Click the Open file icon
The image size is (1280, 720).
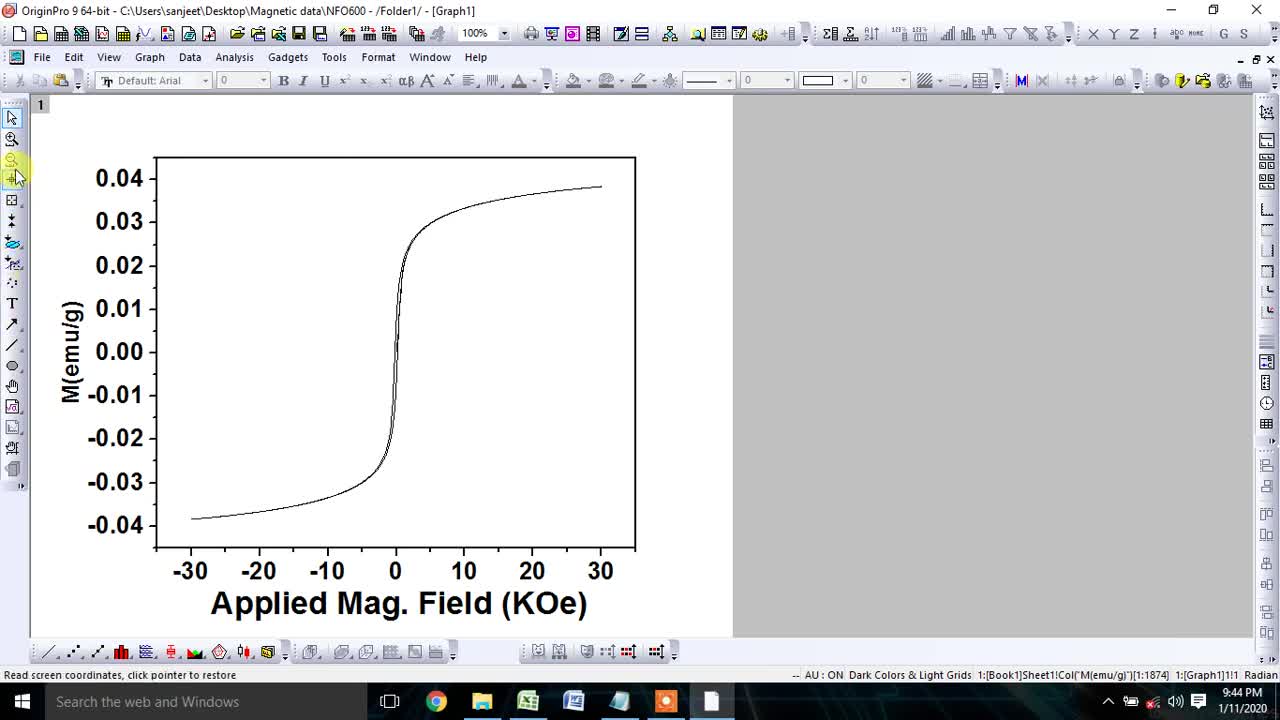237,34
